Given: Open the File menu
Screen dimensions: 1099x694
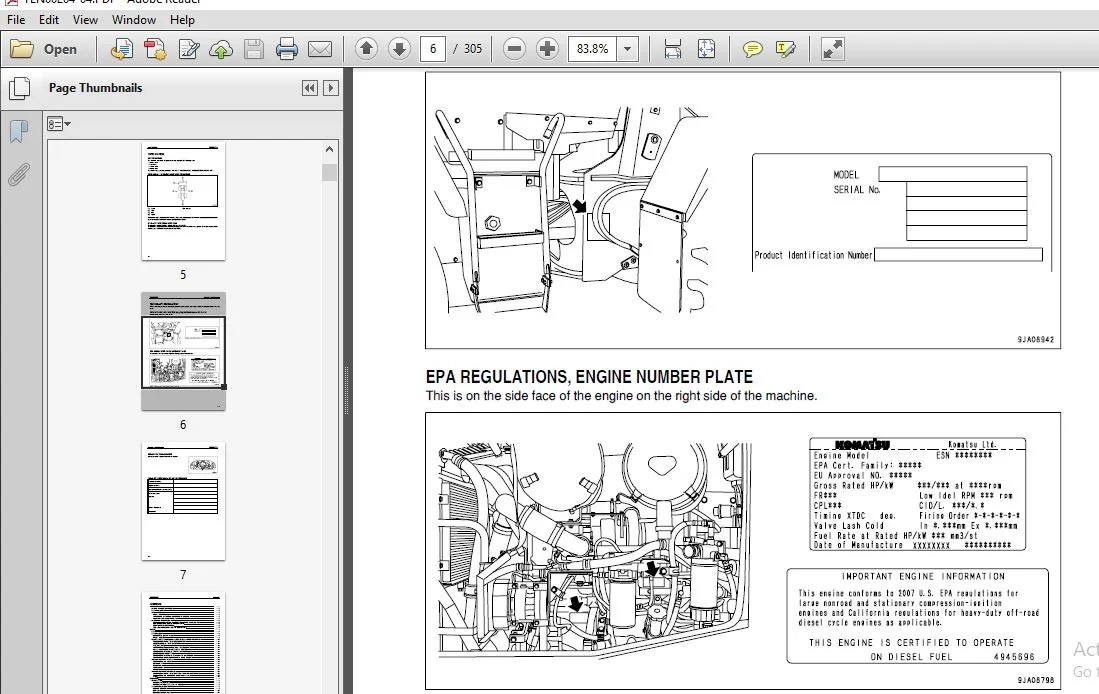Looking at the screenshot, I should click(x=15, y=20).
